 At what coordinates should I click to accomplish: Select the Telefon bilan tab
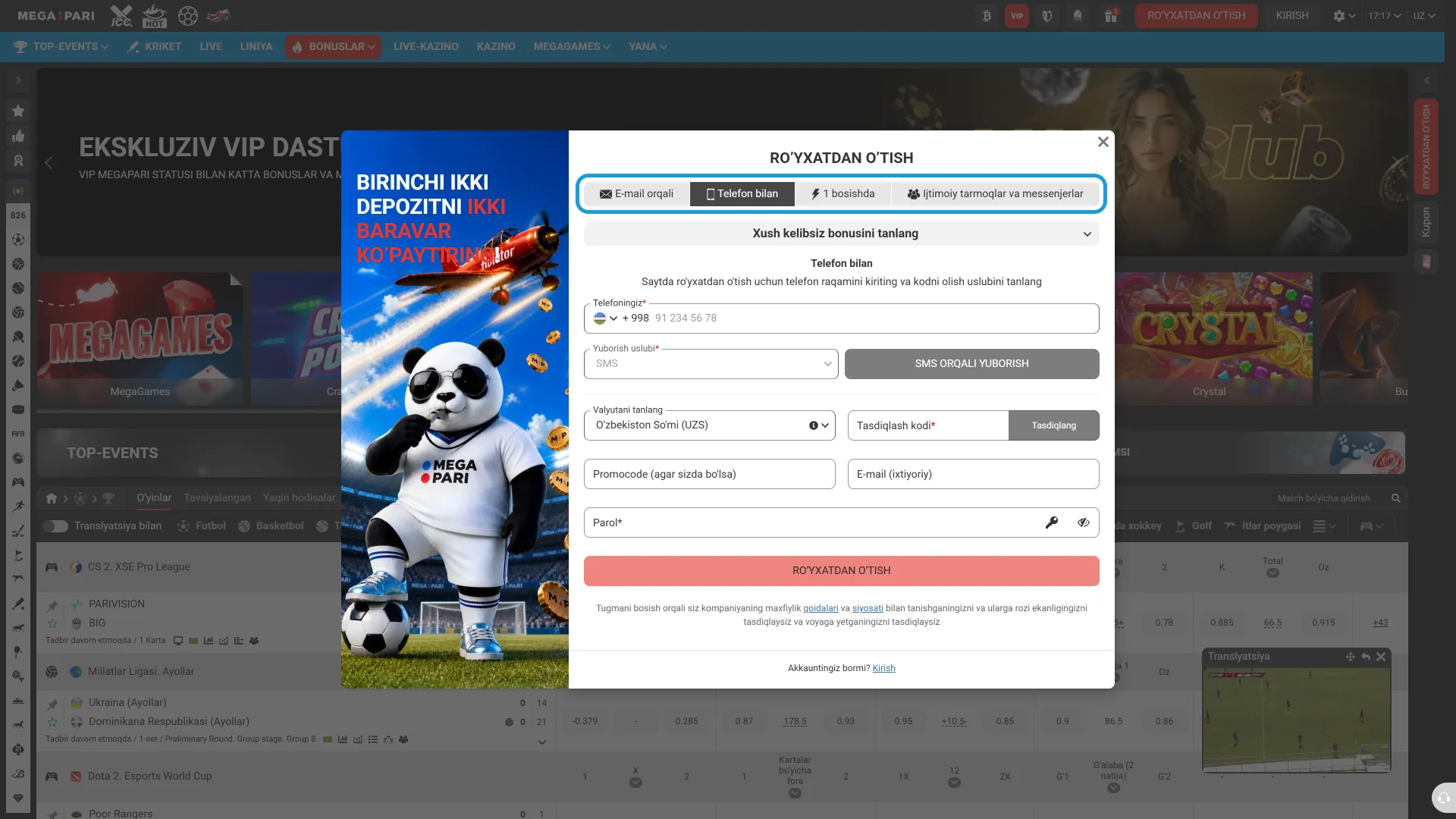coord(742,194)
